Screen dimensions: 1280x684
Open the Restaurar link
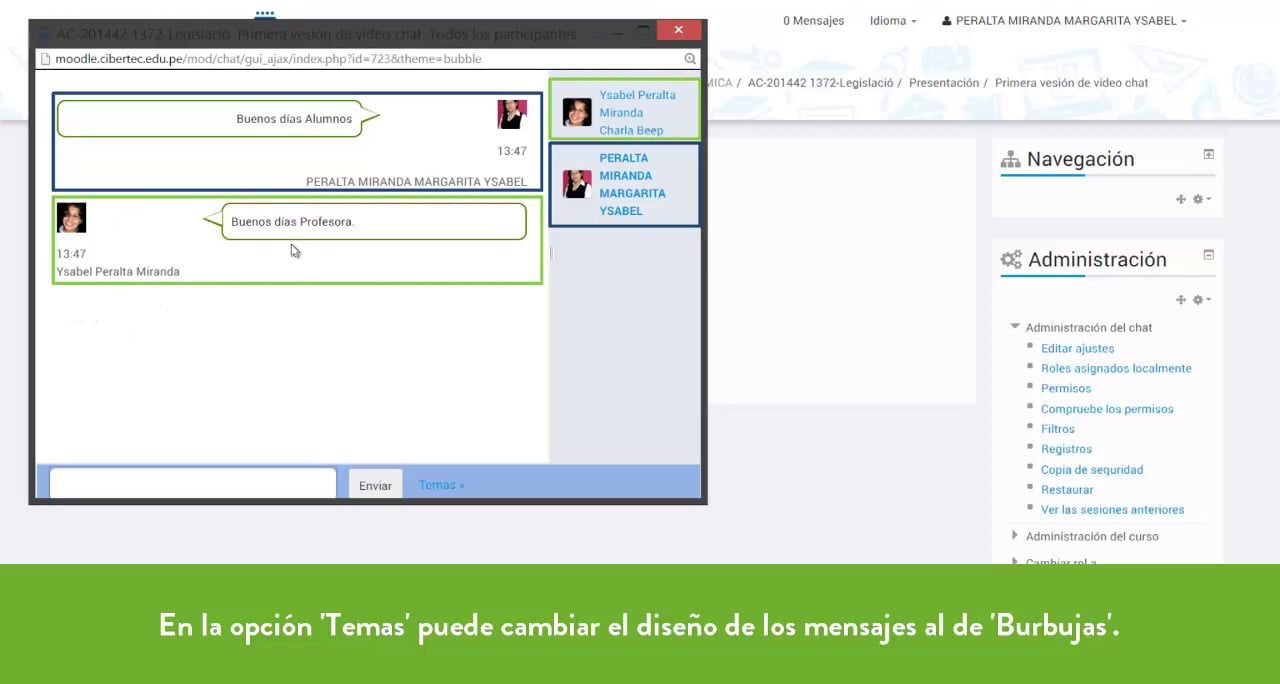coord(1067,490)
